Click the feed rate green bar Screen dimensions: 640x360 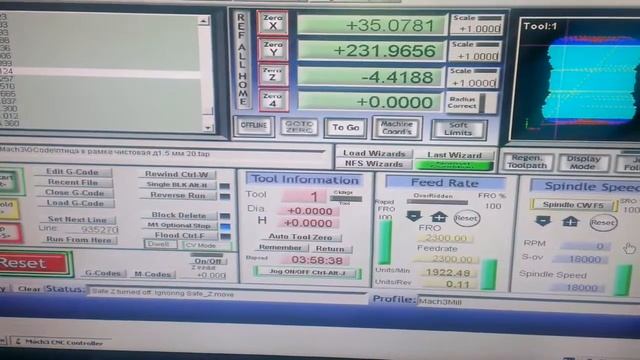click(489, 274)
